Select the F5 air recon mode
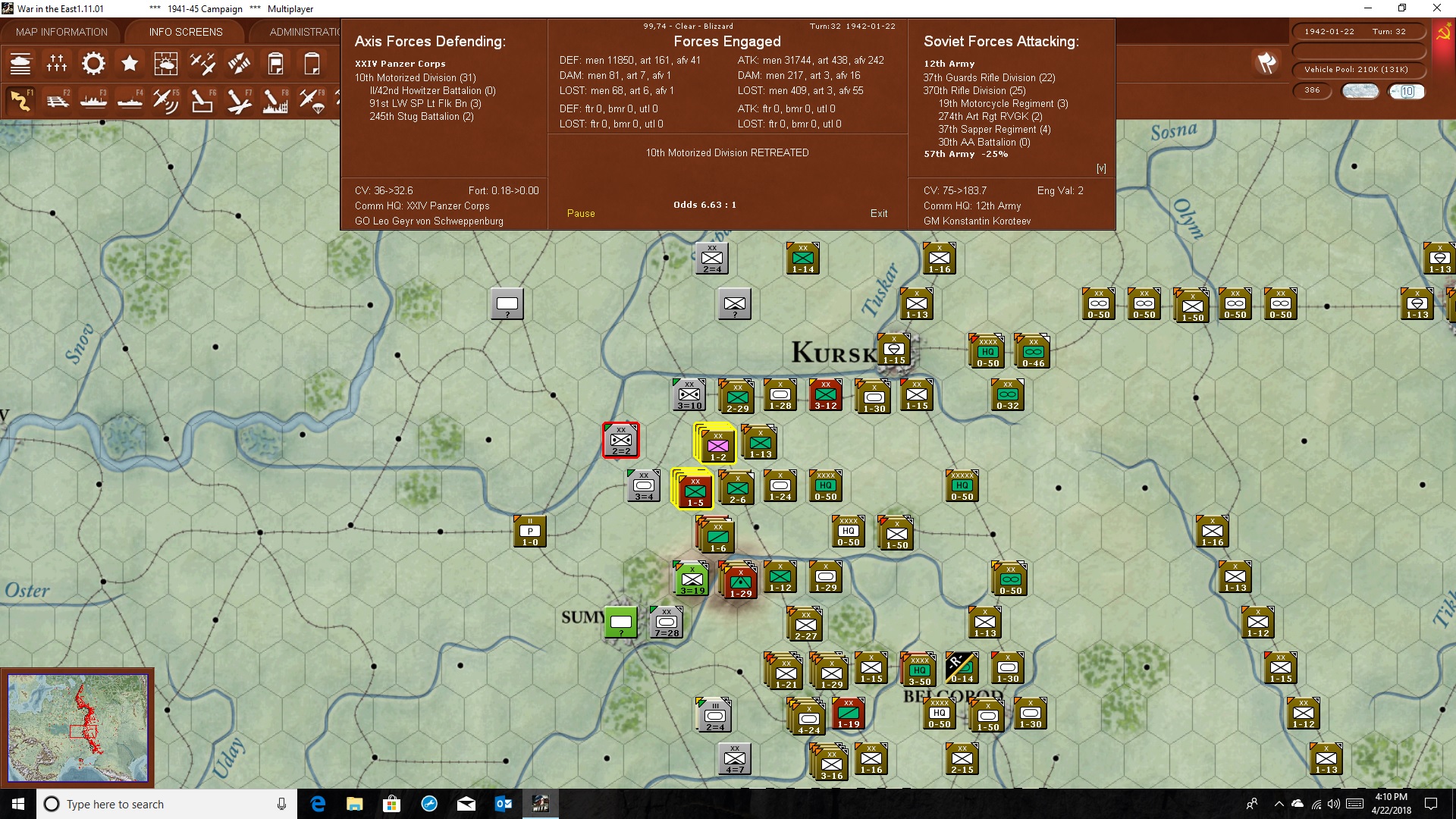1456x819 pixels. tap(166, 100)
